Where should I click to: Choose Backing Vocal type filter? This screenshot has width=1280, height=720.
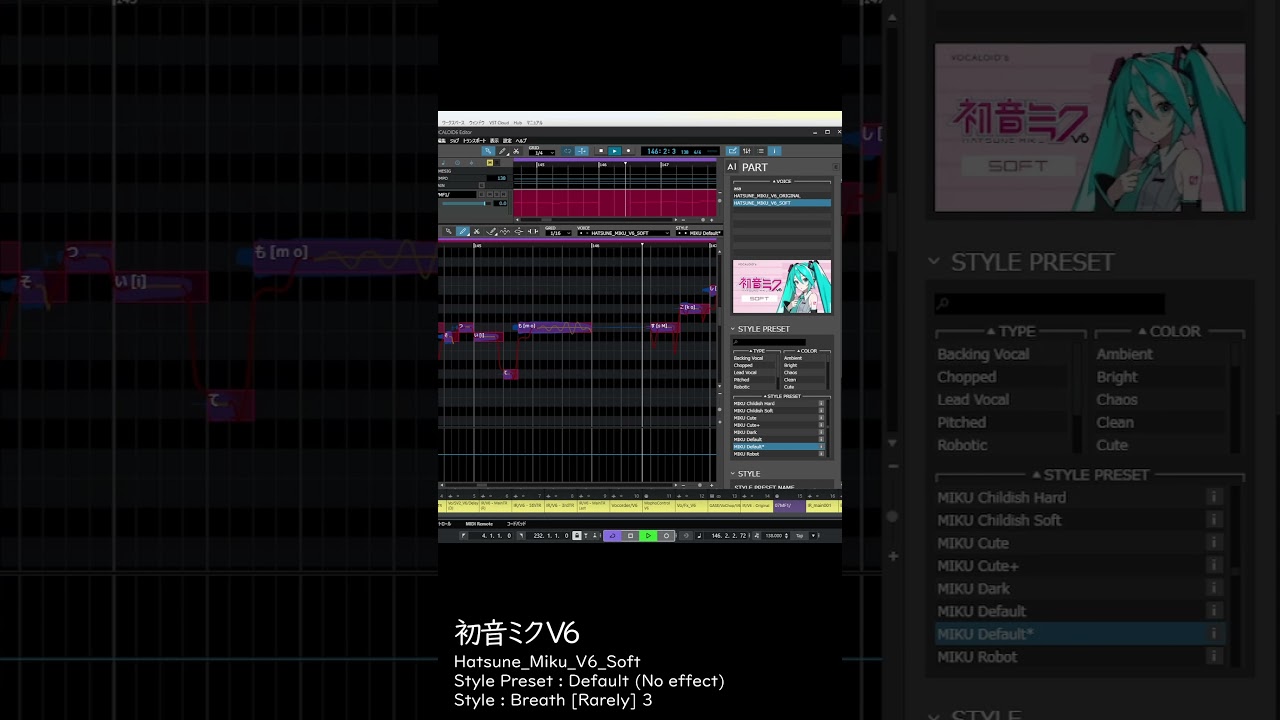pyautogui.click(x=754, y=358)
